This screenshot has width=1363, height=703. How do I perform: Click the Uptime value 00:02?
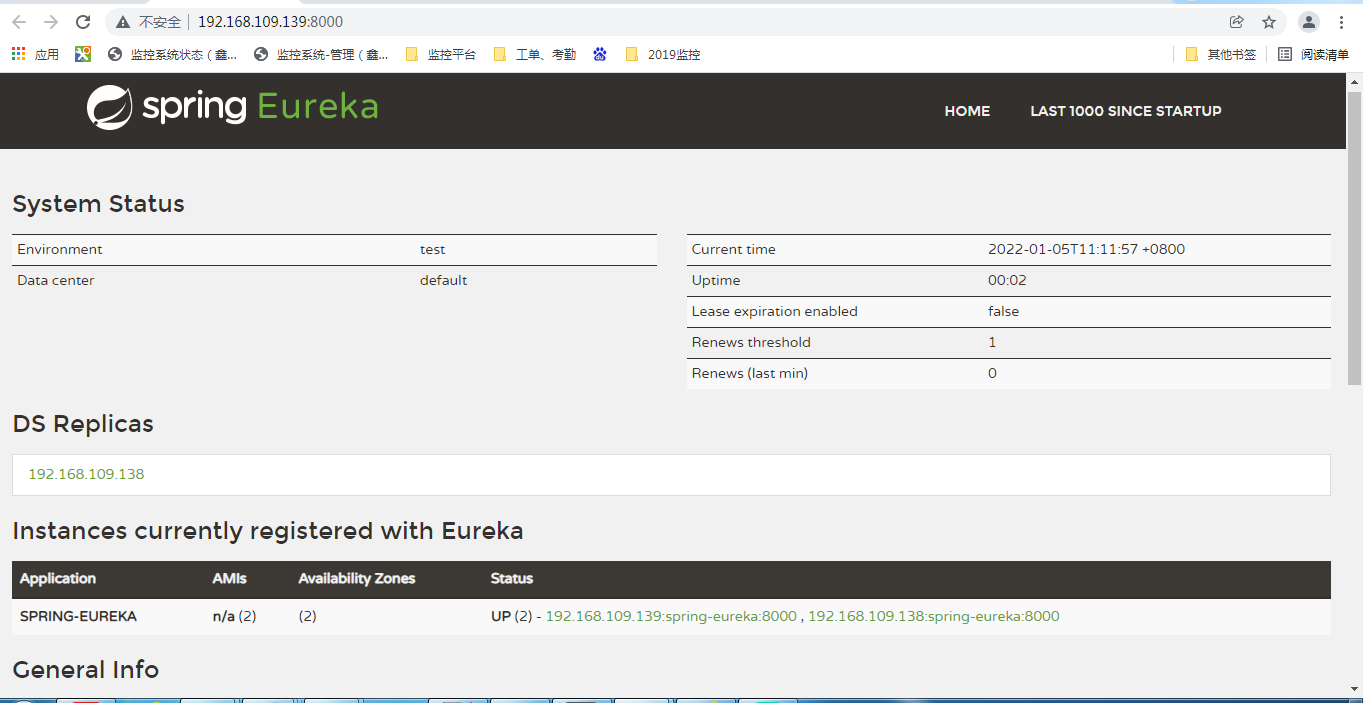(1007, 280)
